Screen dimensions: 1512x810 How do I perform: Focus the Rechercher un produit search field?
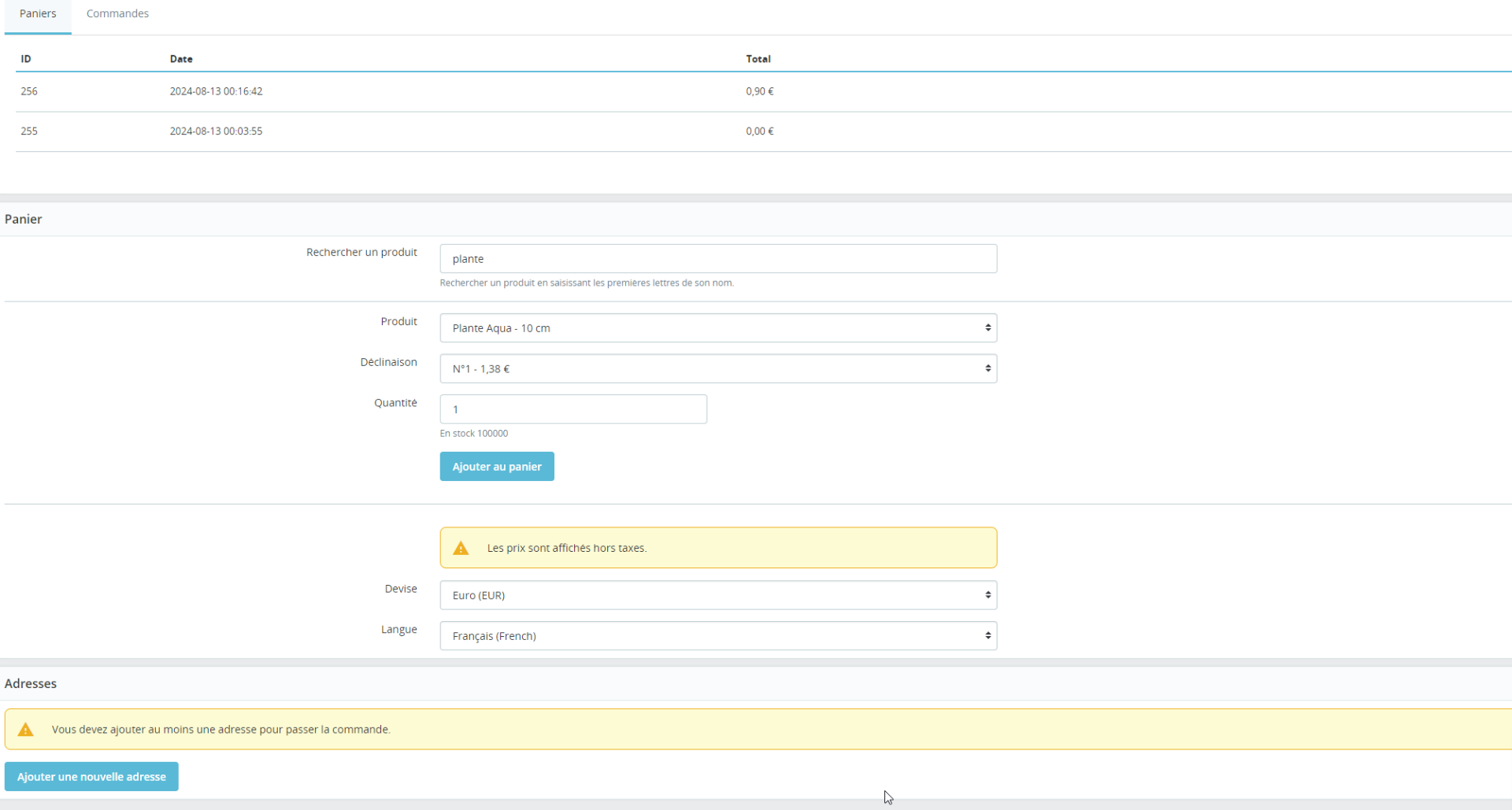tap(718, 259)
